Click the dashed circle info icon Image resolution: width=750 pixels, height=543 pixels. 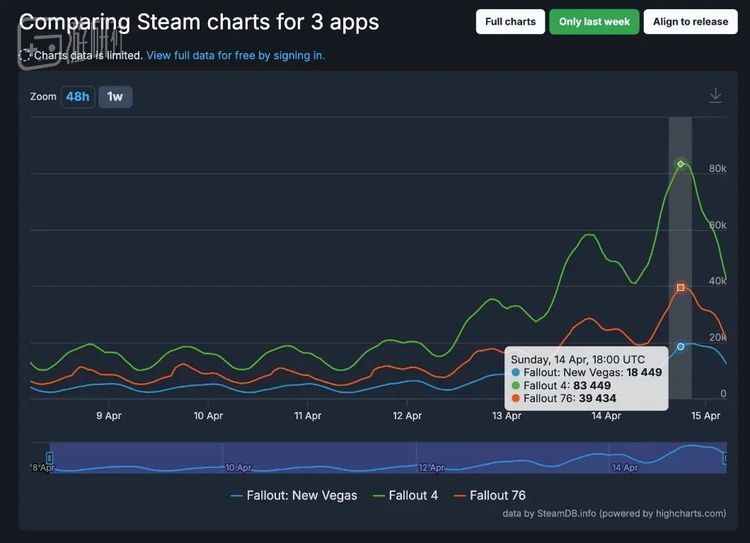click(25, 55)
